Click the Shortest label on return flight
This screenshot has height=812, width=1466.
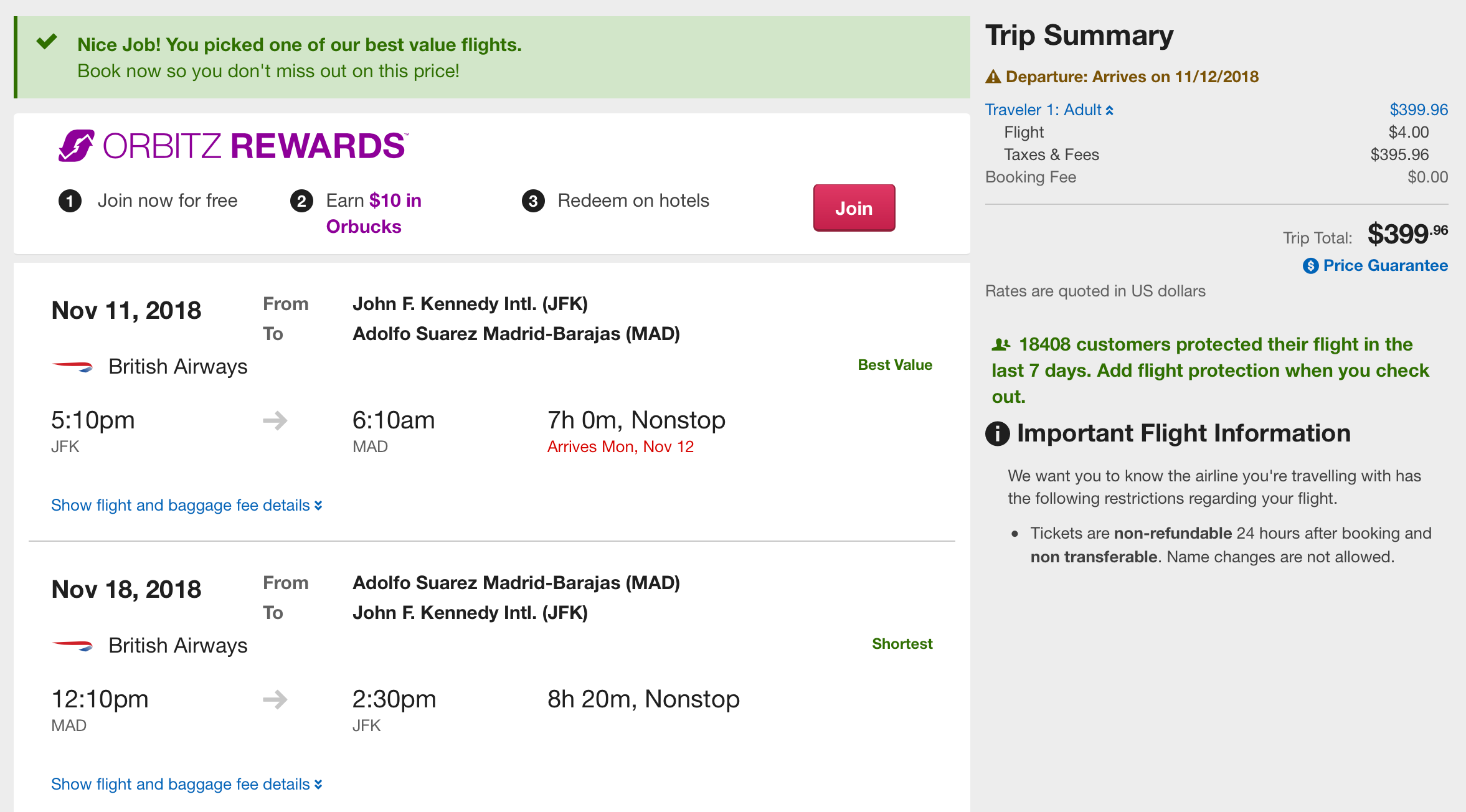click(x=902, y=644)
